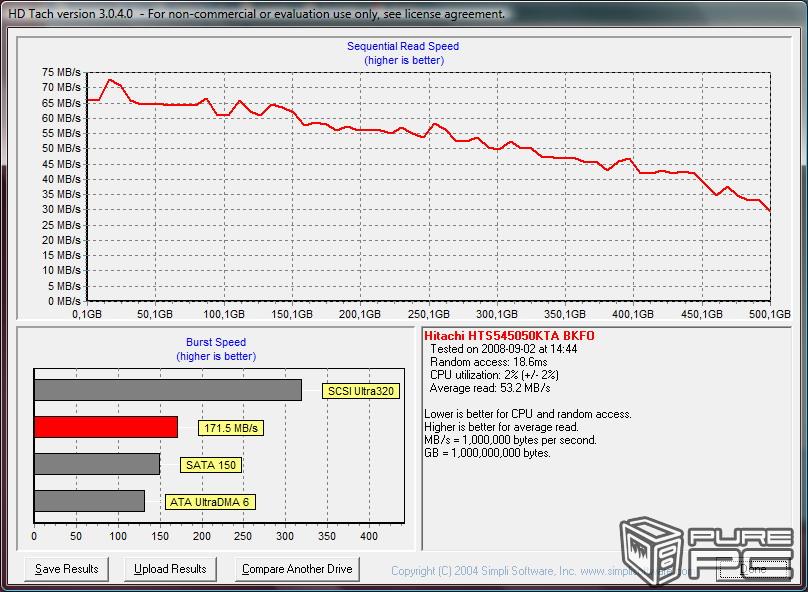The image size is (808, 592).
Task: Click the HD Tach version 3.0.4.0 title bar
Action: point(404,14)
